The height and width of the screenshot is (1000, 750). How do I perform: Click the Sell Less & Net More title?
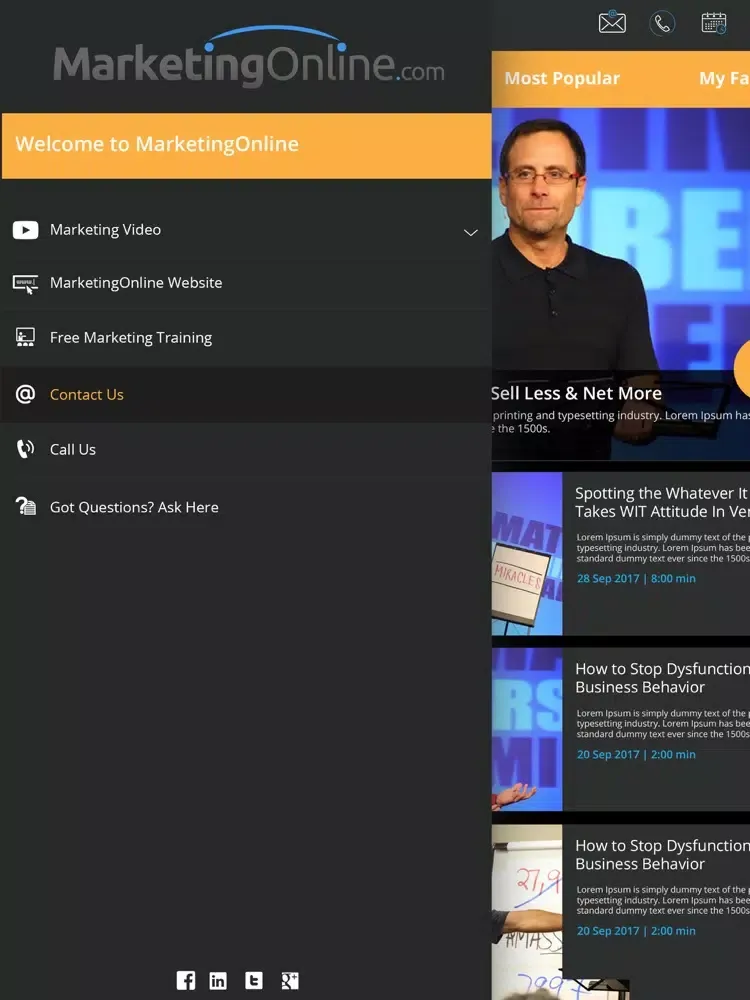577,393
